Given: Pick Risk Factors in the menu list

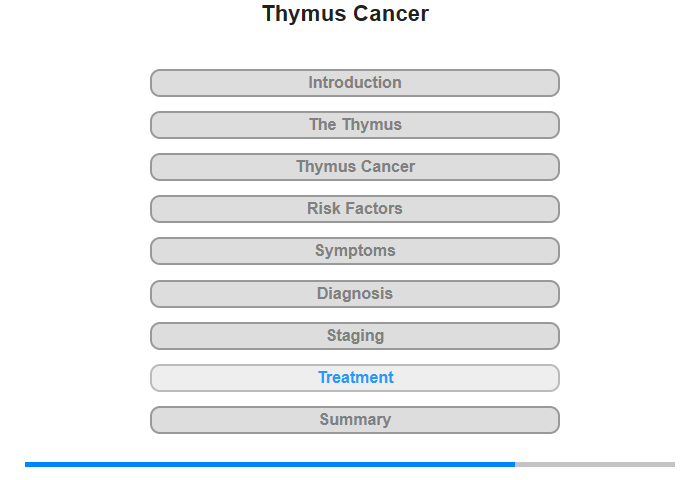Looking at the screenshot, I should (355, 209).
